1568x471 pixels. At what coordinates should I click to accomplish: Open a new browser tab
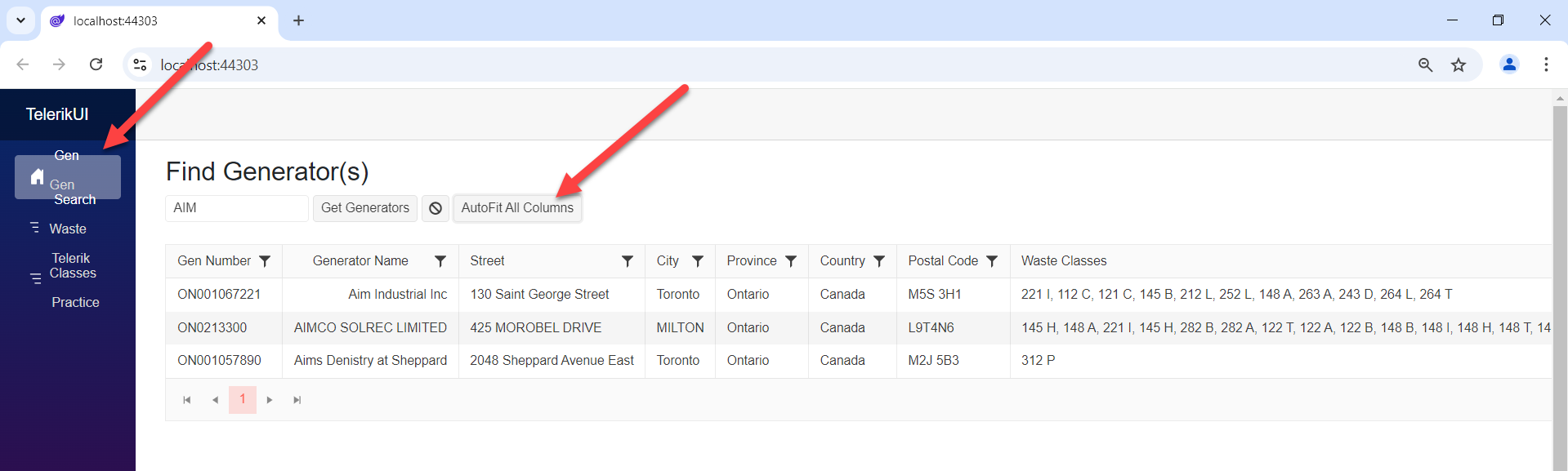click(298, 20)
